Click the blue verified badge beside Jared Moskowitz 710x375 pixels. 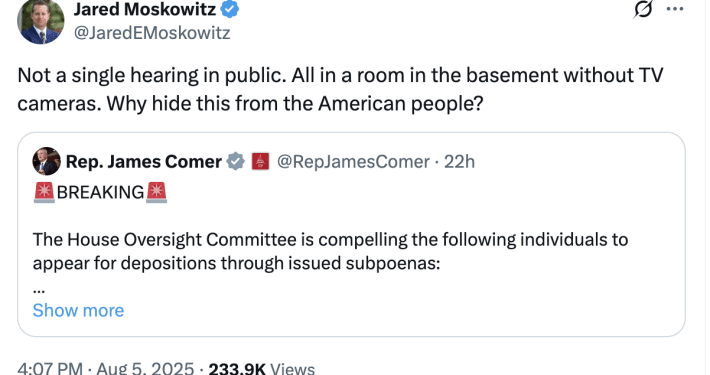point(230,9)
